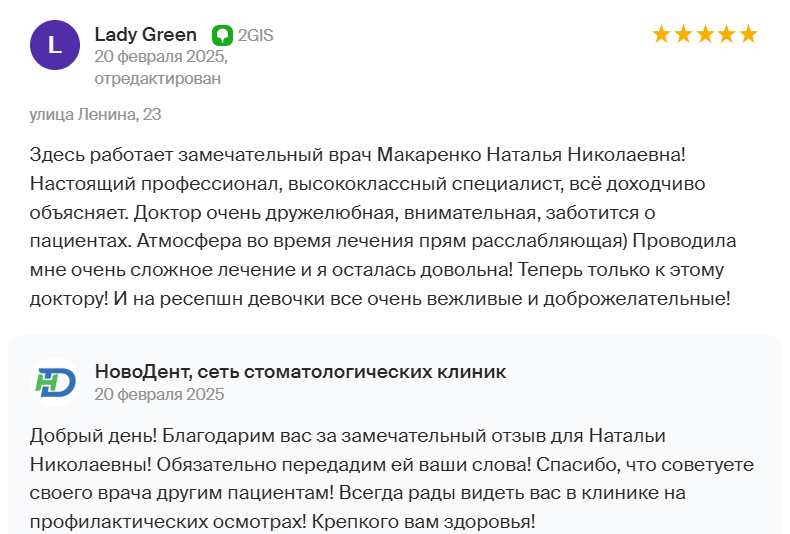Select the first rating star
The height and width of the screenshot is (534, 790).
[x=662, y=35]
